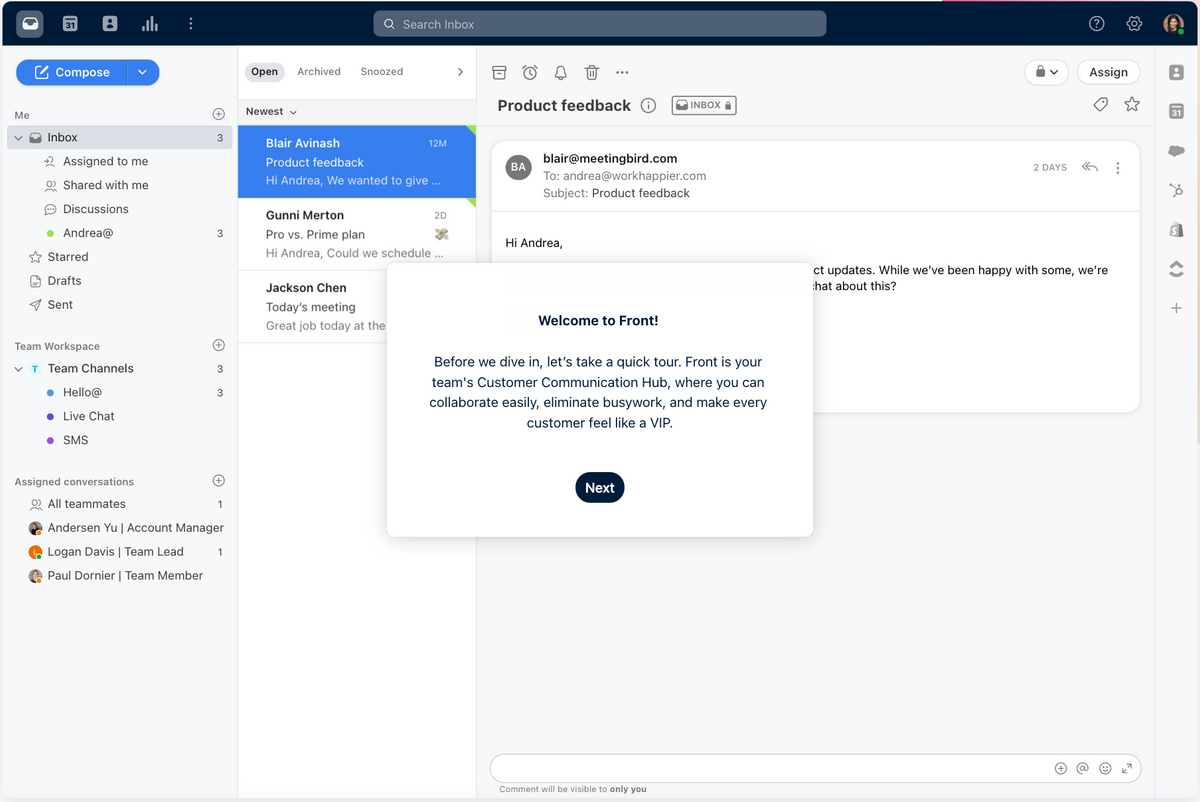Collapse the Team Channels chevron

19,369
